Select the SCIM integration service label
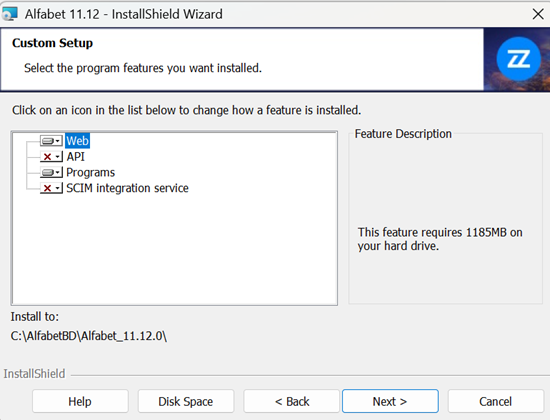This screenshot has width=550, height=420. pos(127,188)
